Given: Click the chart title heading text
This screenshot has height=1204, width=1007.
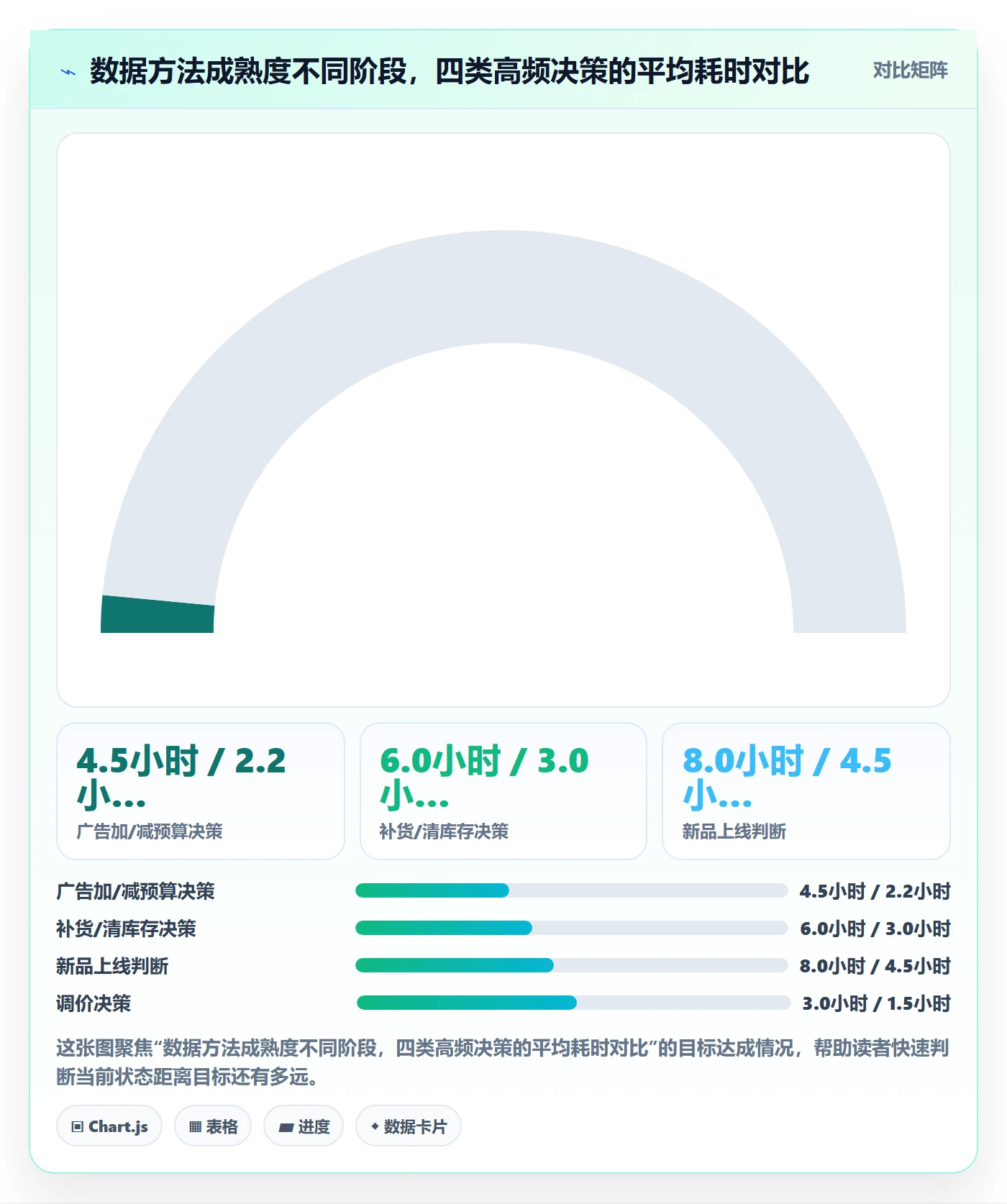Looking at the screenshot, I should pos(450,71).
